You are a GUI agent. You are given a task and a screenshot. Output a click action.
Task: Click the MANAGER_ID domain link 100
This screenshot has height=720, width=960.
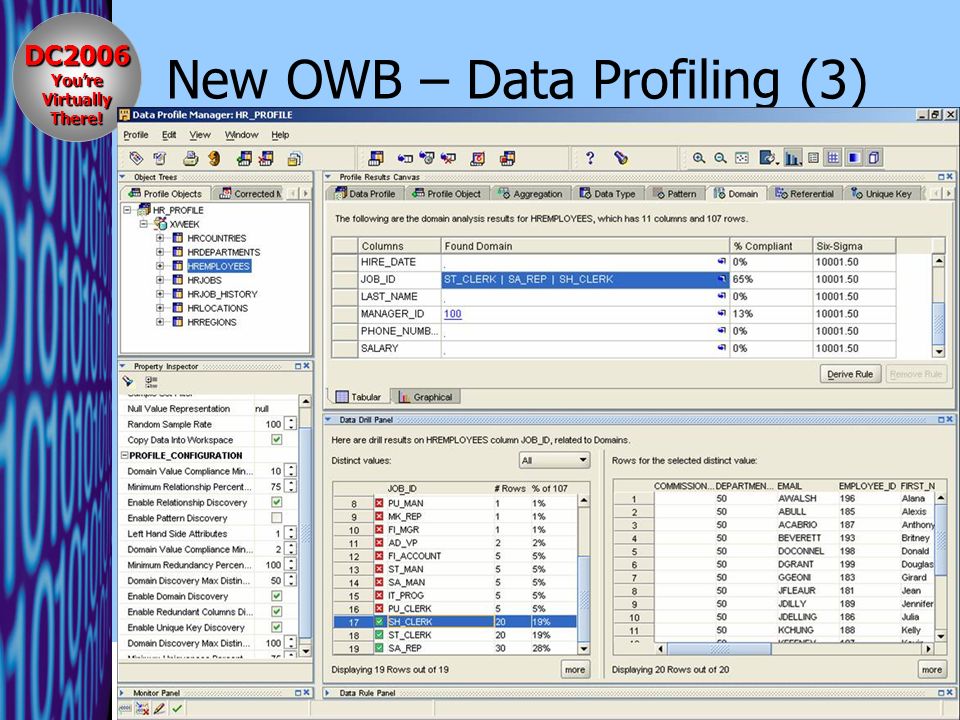[452, 313]
